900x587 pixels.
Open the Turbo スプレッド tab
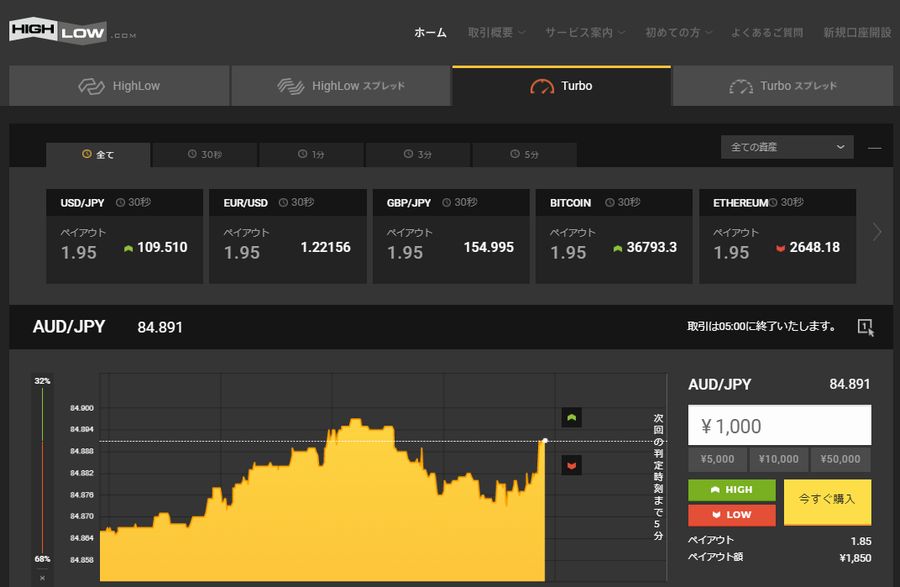tap(784, 86)
